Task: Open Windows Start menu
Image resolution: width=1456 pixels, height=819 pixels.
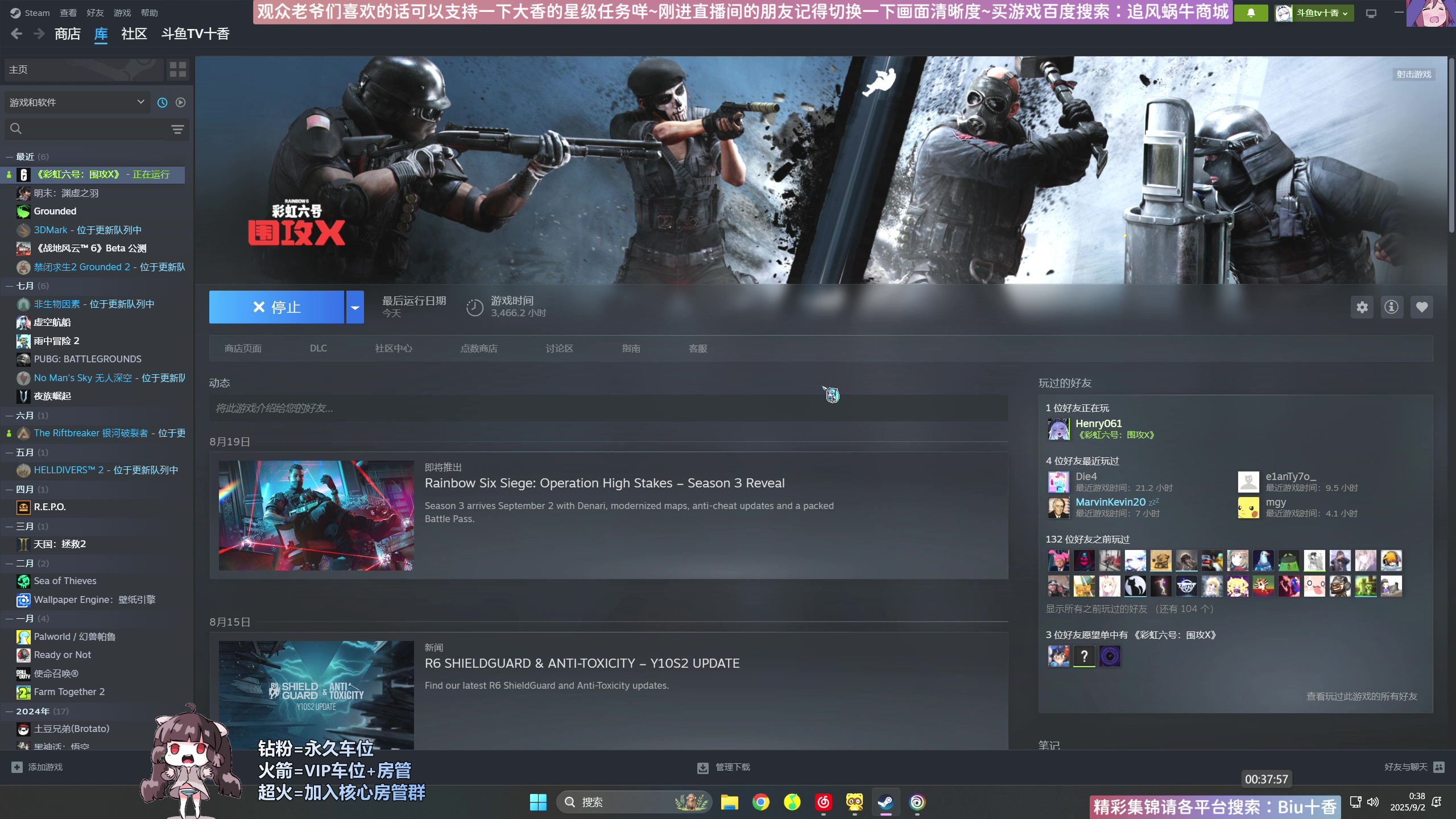Action: [537, 802]
